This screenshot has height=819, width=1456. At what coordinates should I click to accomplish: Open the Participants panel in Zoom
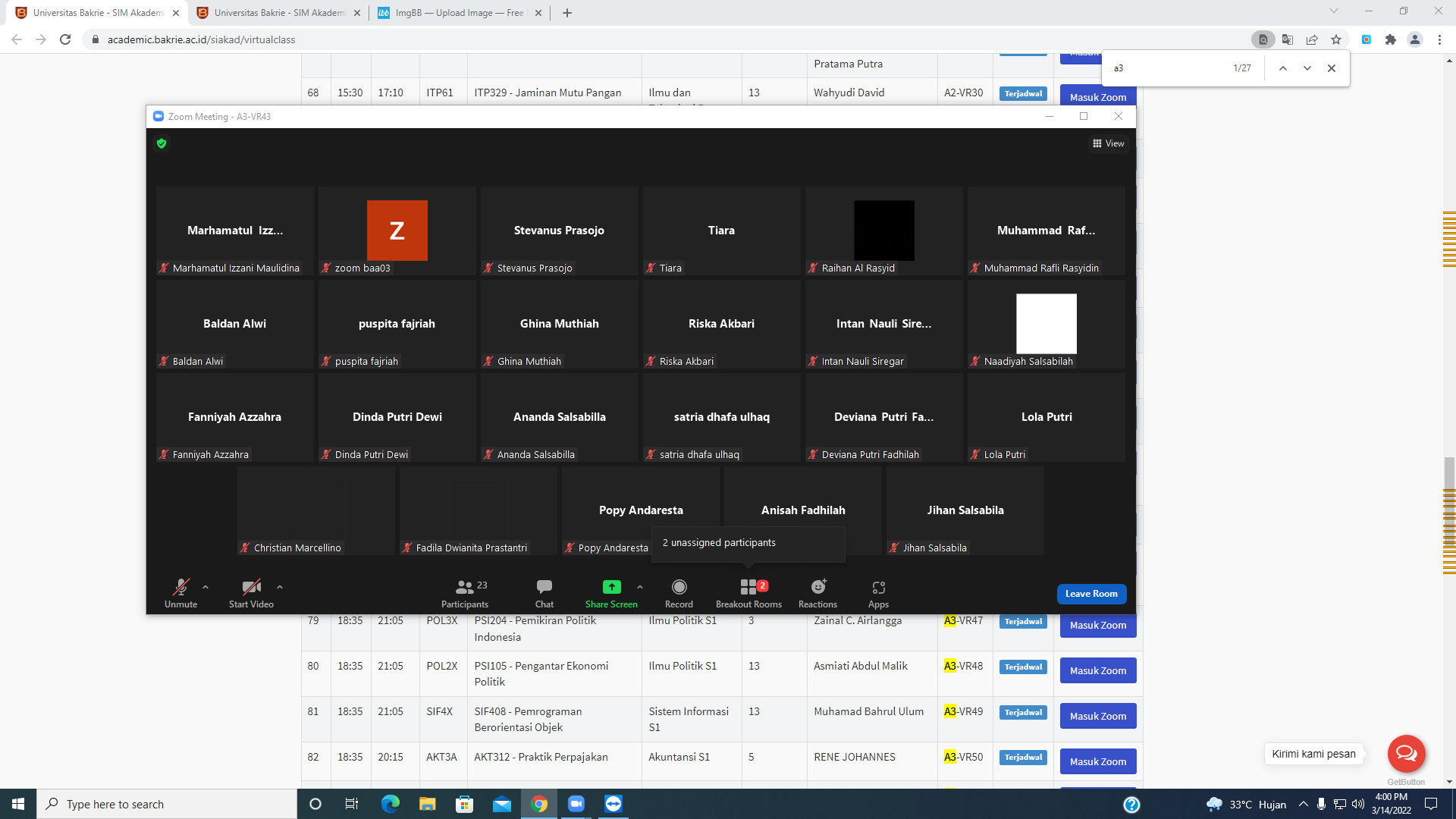(465, 594)
